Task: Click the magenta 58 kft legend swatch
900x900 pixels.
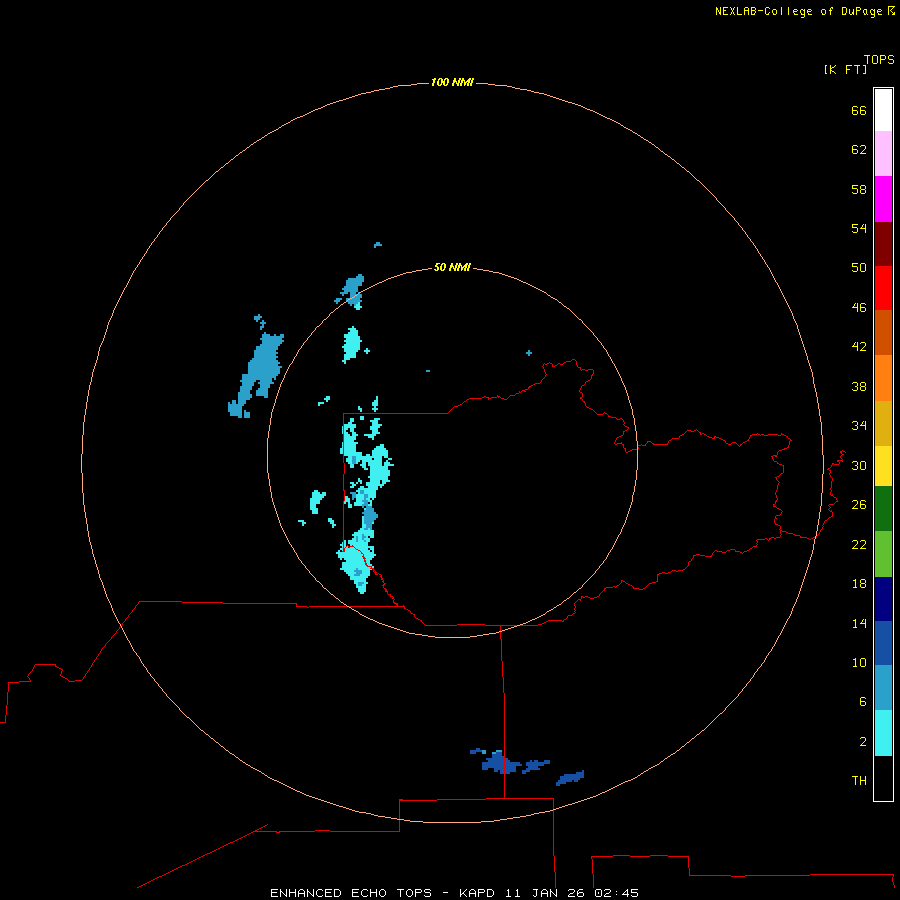Action: click(x=883, y=199)
